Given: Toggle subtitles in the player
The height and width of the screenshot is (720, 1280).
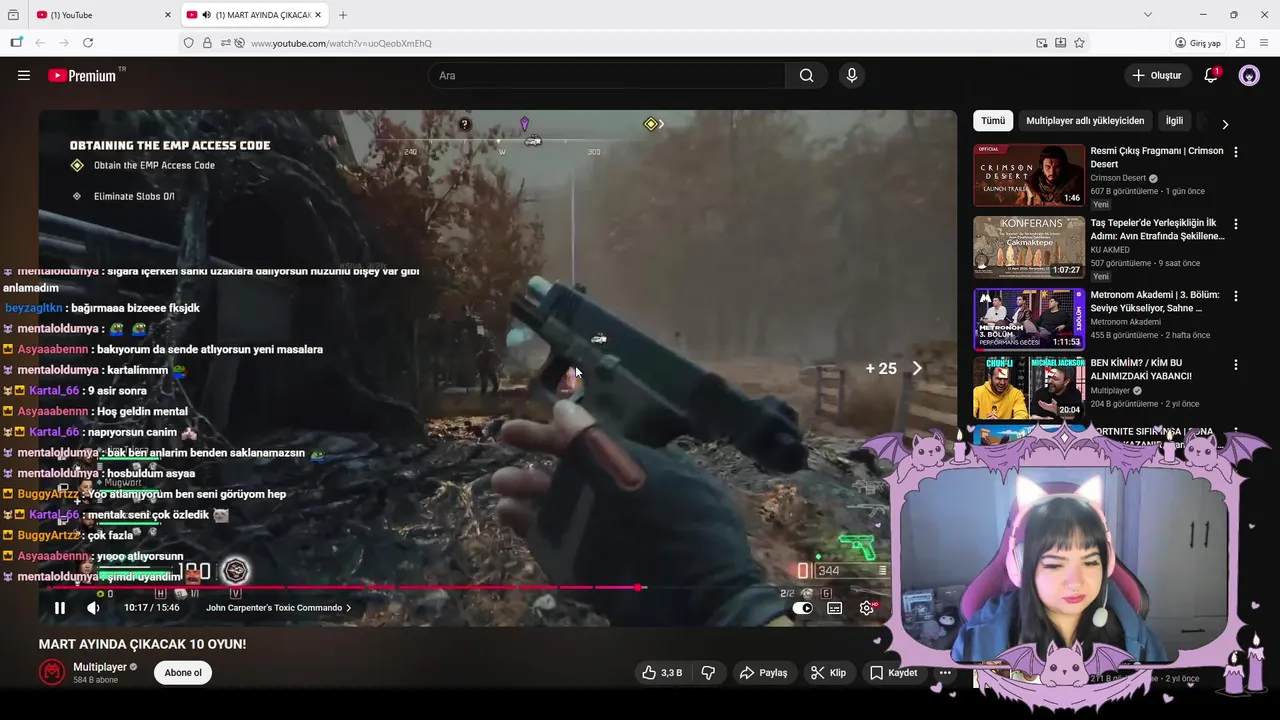Looking at the screenshot, I should (x=835, y=608).
